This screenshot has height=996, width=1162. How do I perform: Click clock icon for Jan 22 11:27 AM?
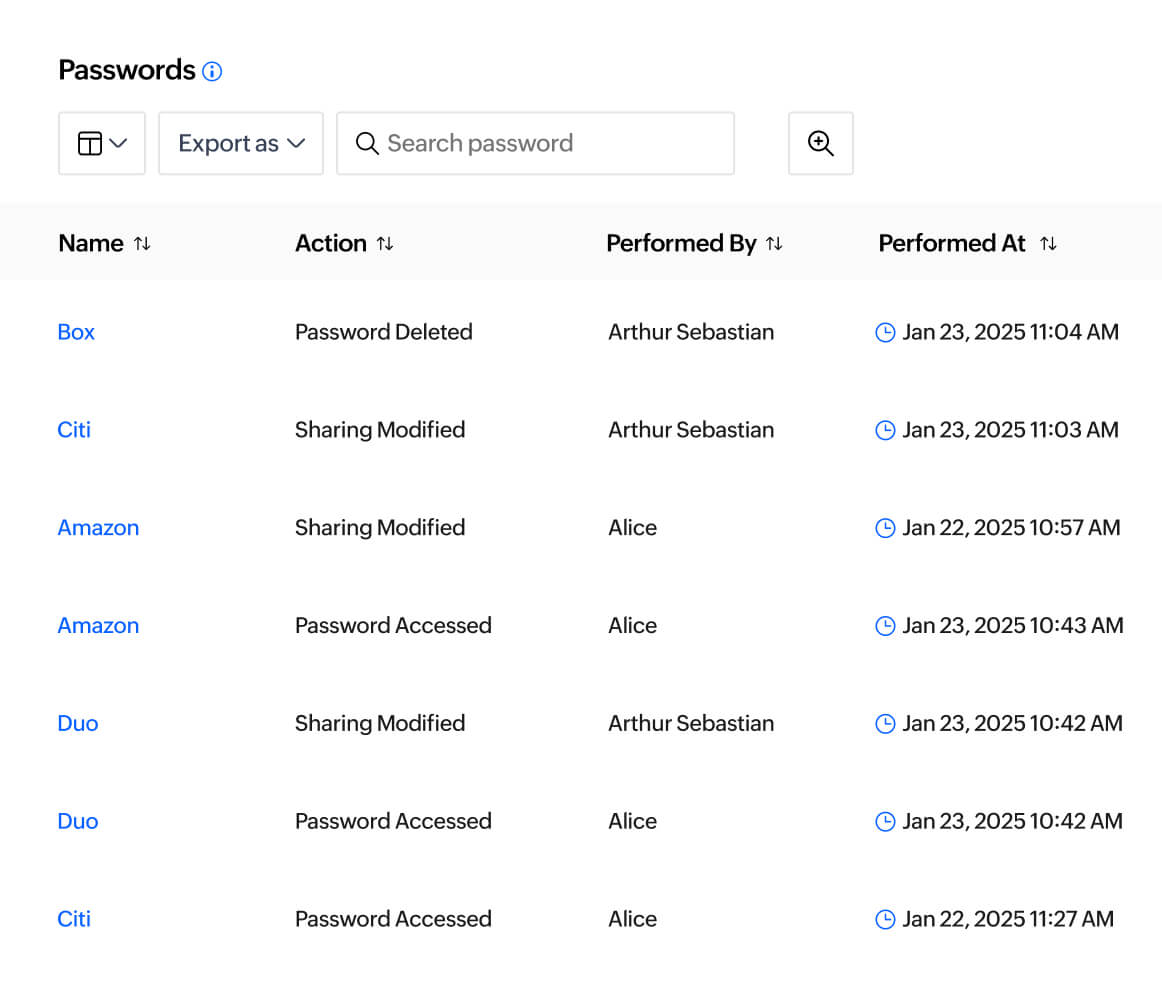pyautogui.click(x=885, y=920)
